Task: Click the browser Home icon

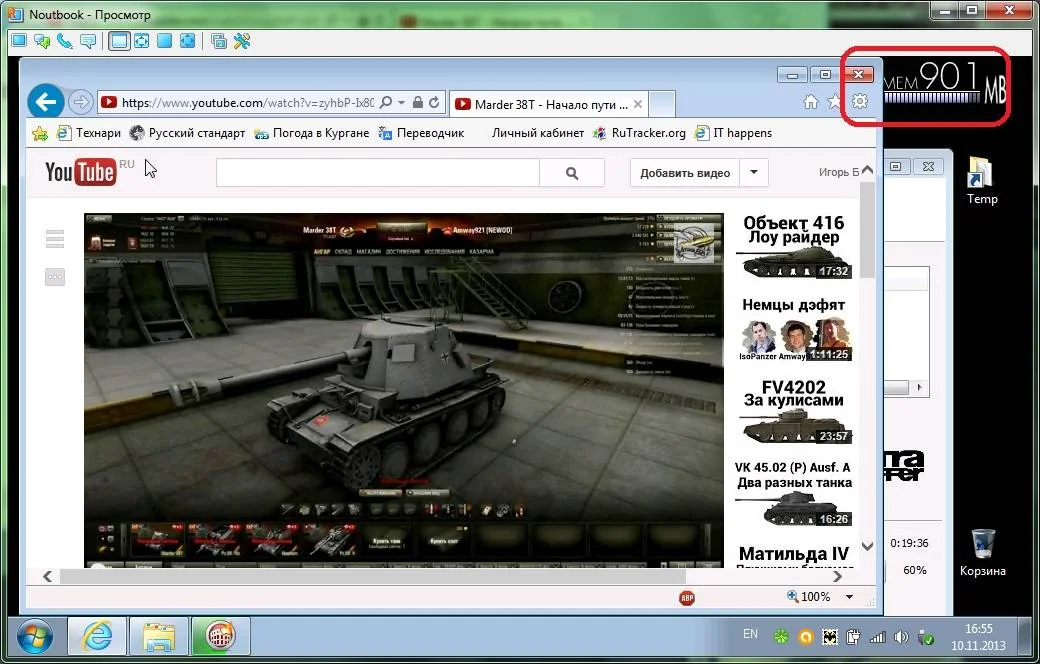Action: (811, 101)
